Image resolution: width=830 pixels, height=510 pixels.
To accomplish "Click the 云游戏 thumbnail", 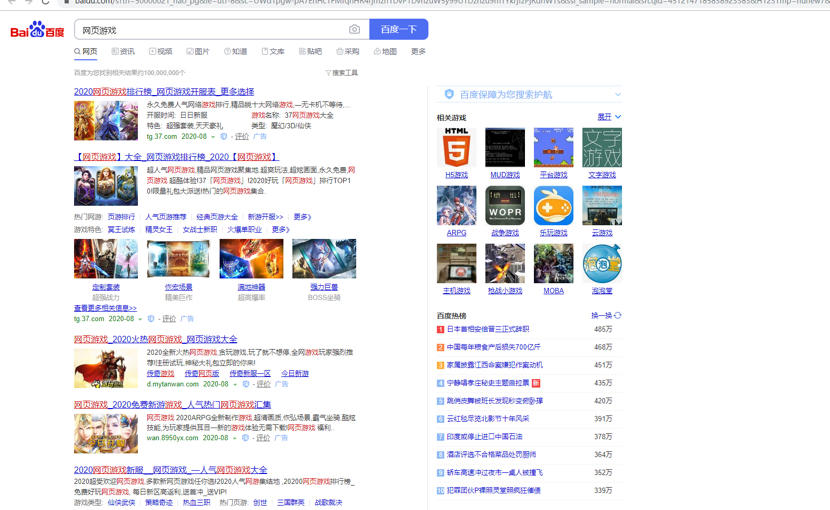I will [602, 205].
